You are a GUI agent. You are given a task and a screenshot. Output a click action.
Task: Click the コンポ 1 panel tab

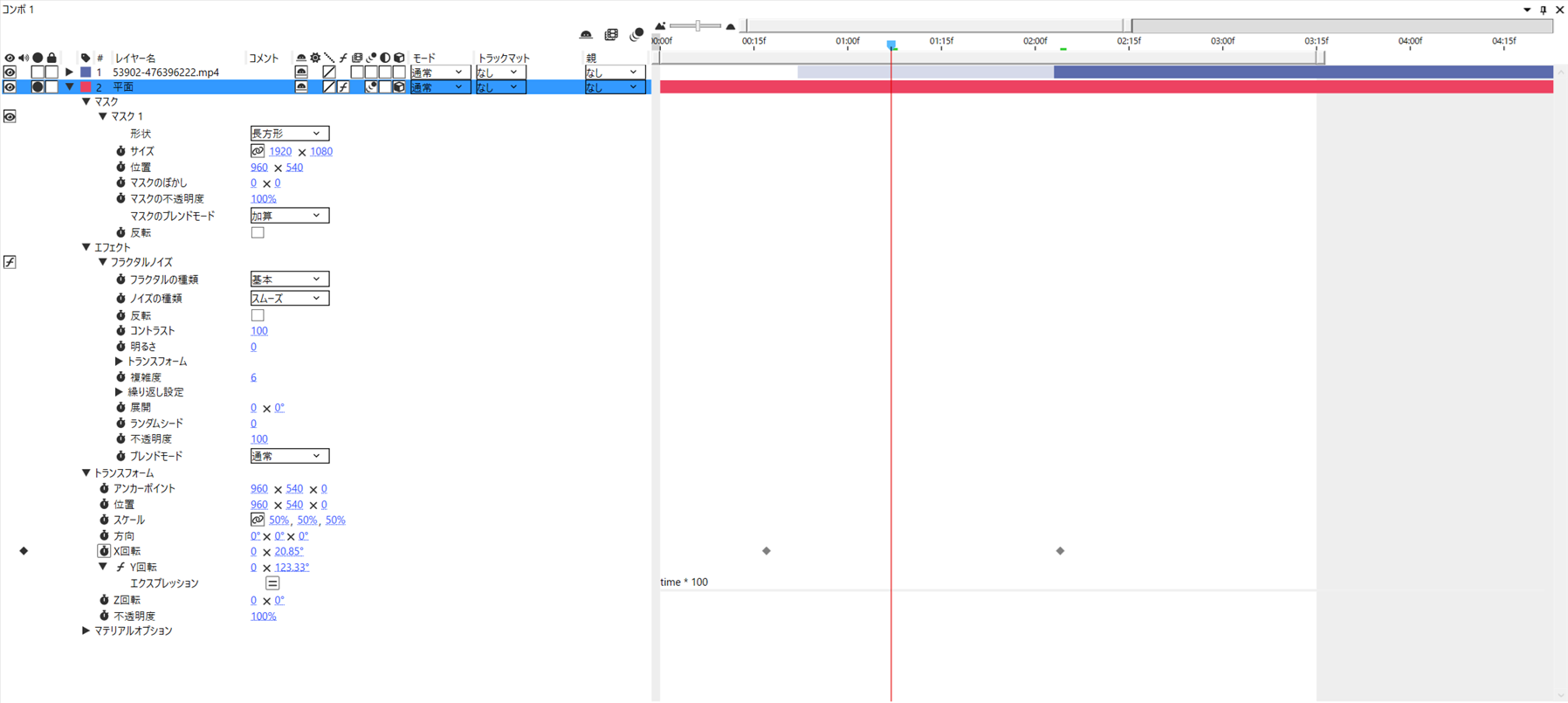[18, 9]
